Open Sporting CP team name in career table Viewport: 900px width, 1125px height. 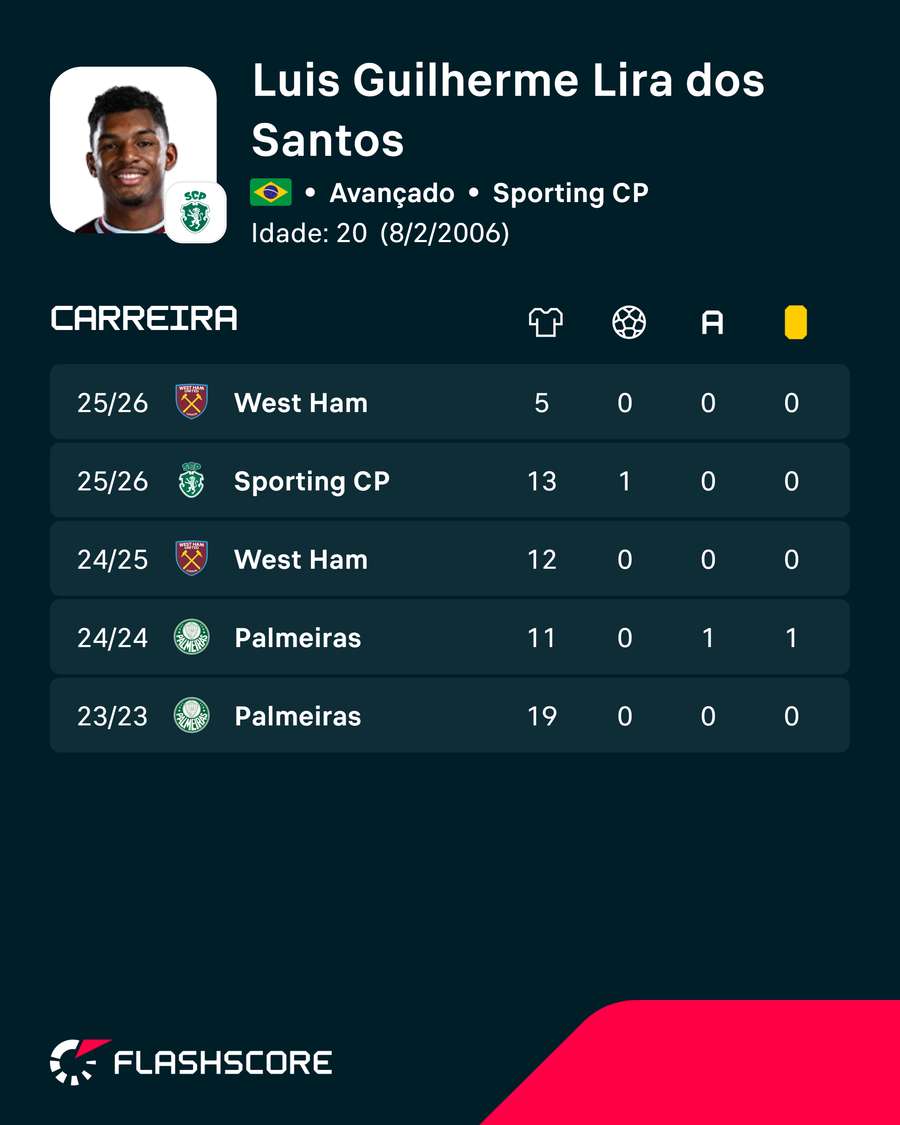[x=311, y=481]
